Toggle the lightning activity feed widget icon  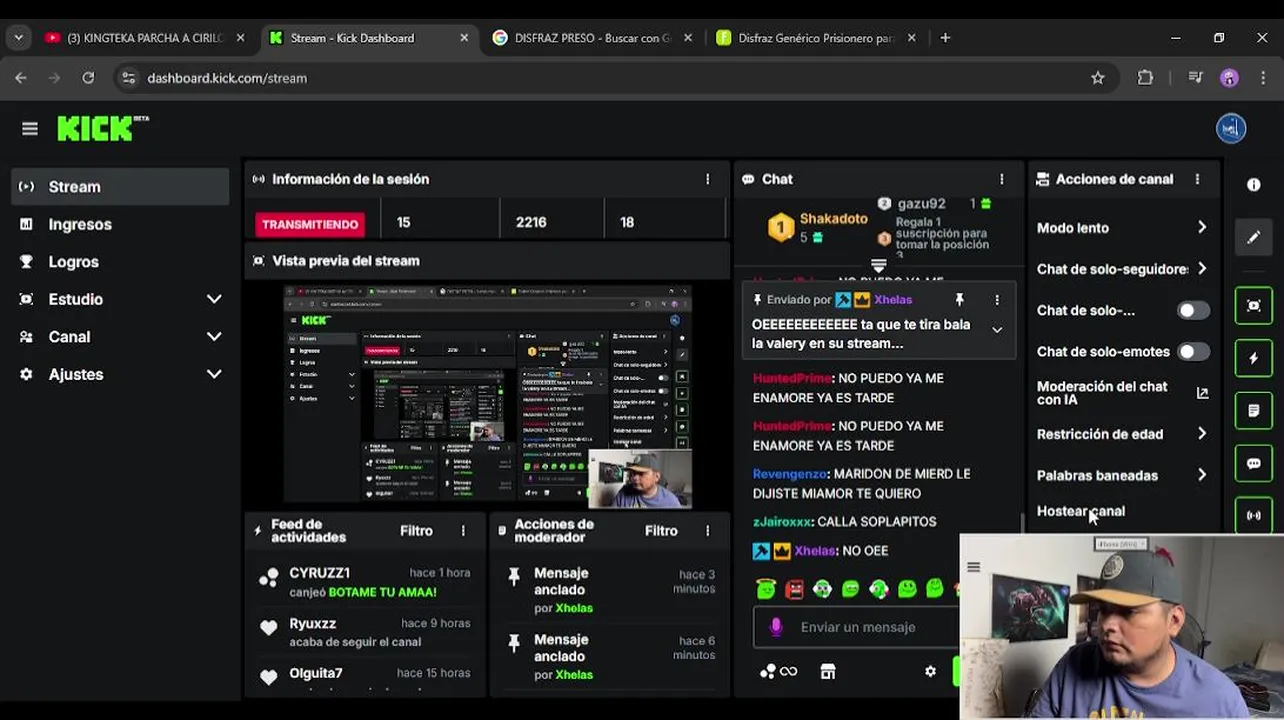1253,358
